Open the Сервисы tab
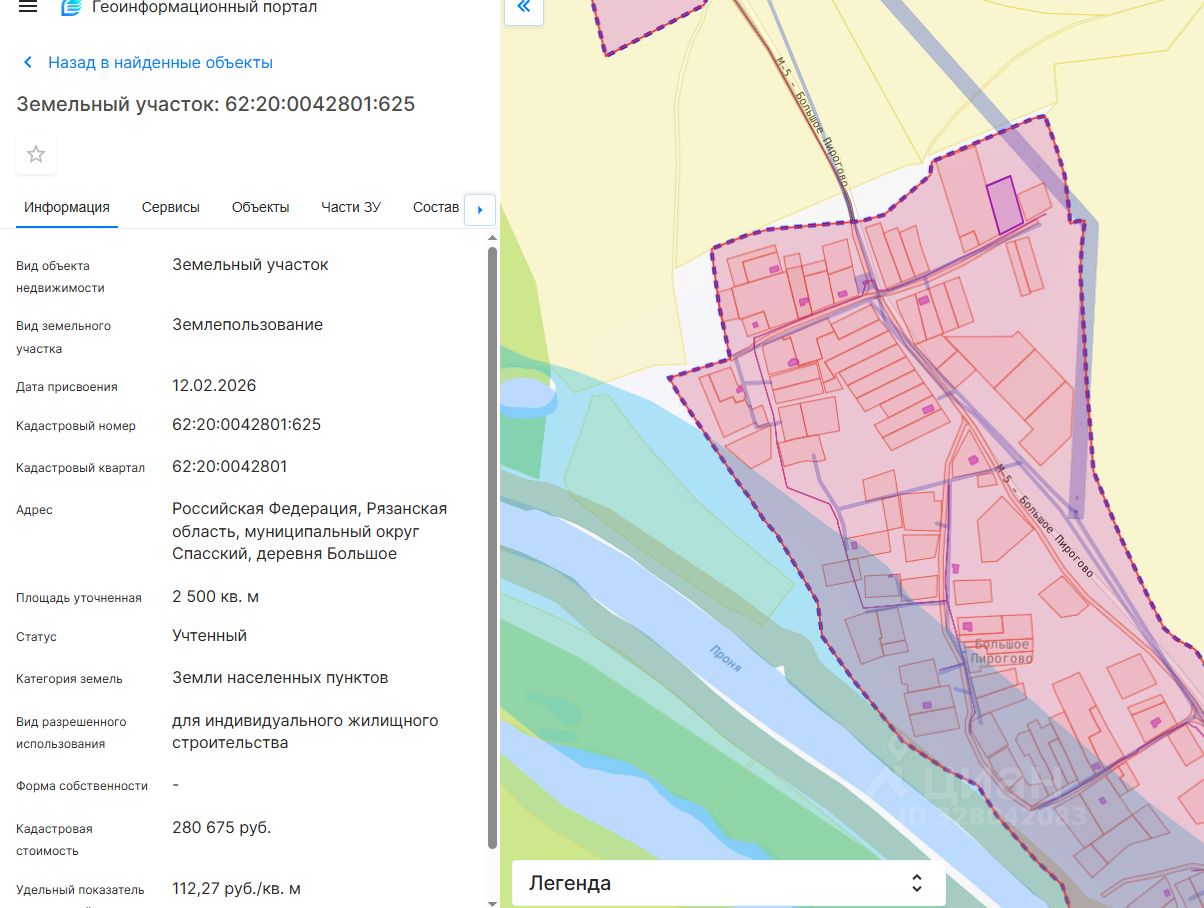 [x=171, y=207]
